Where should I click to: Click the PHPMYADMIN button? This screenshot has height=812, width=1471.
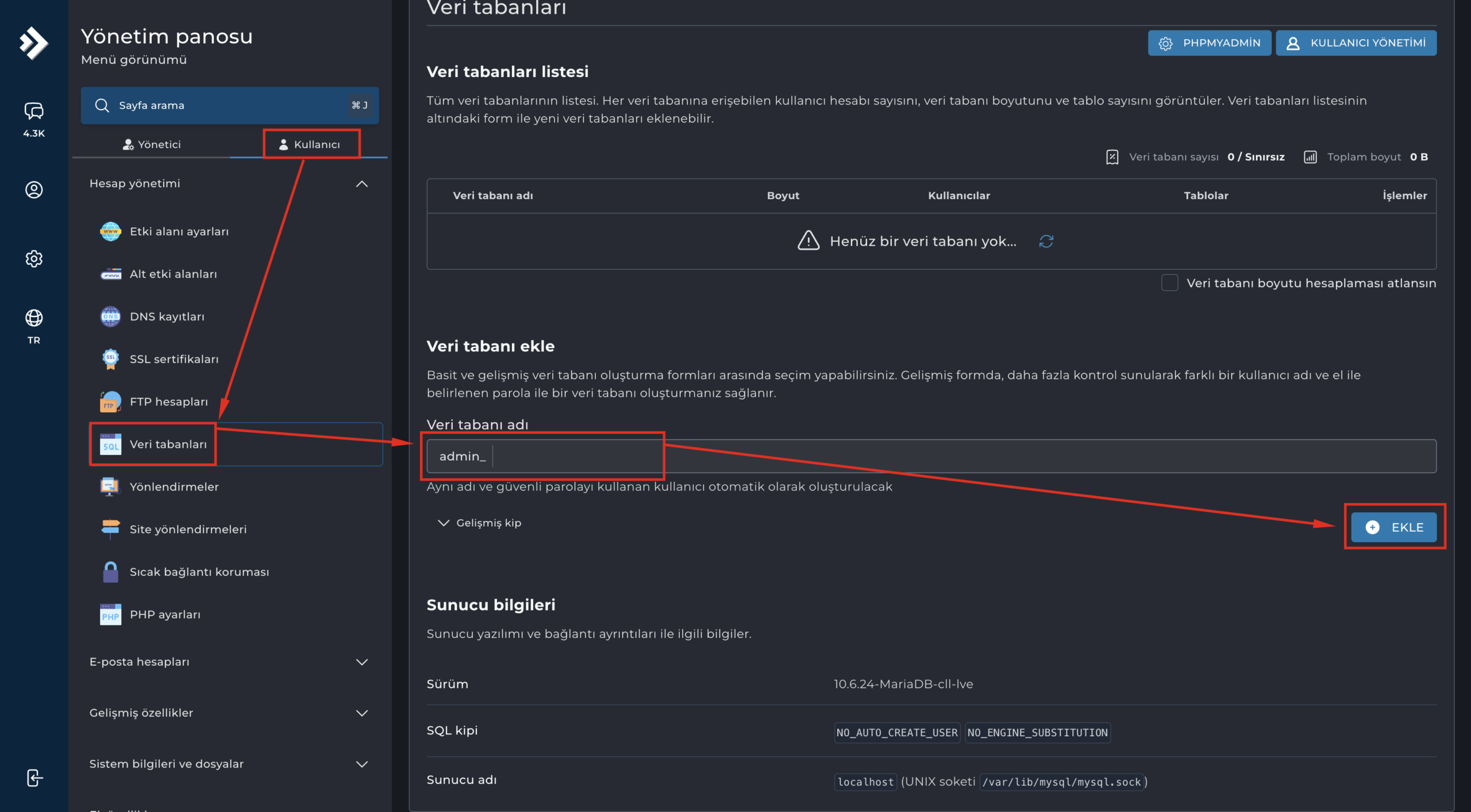(x=1209, y=43)
